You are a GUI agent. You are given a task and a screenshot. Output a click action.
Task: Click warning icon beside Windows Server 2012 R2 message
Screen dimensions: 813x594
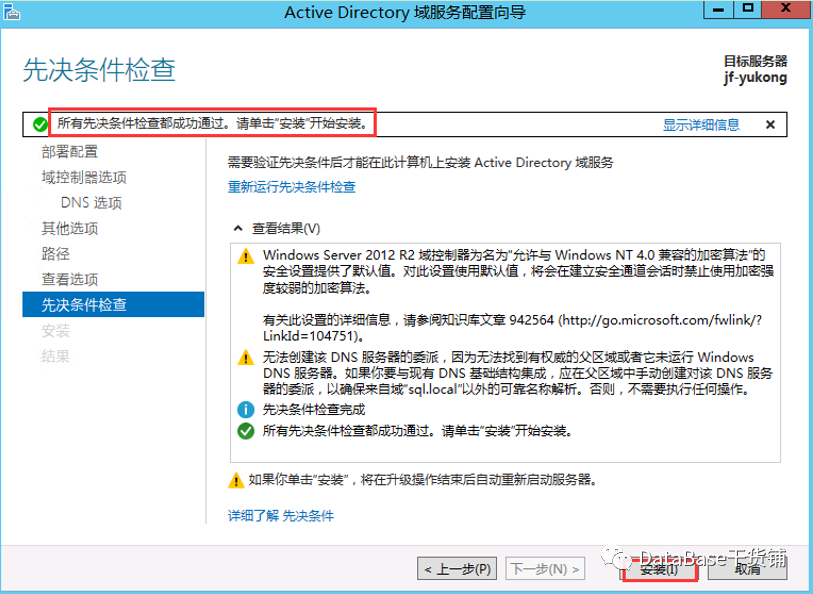click(245, 256)
